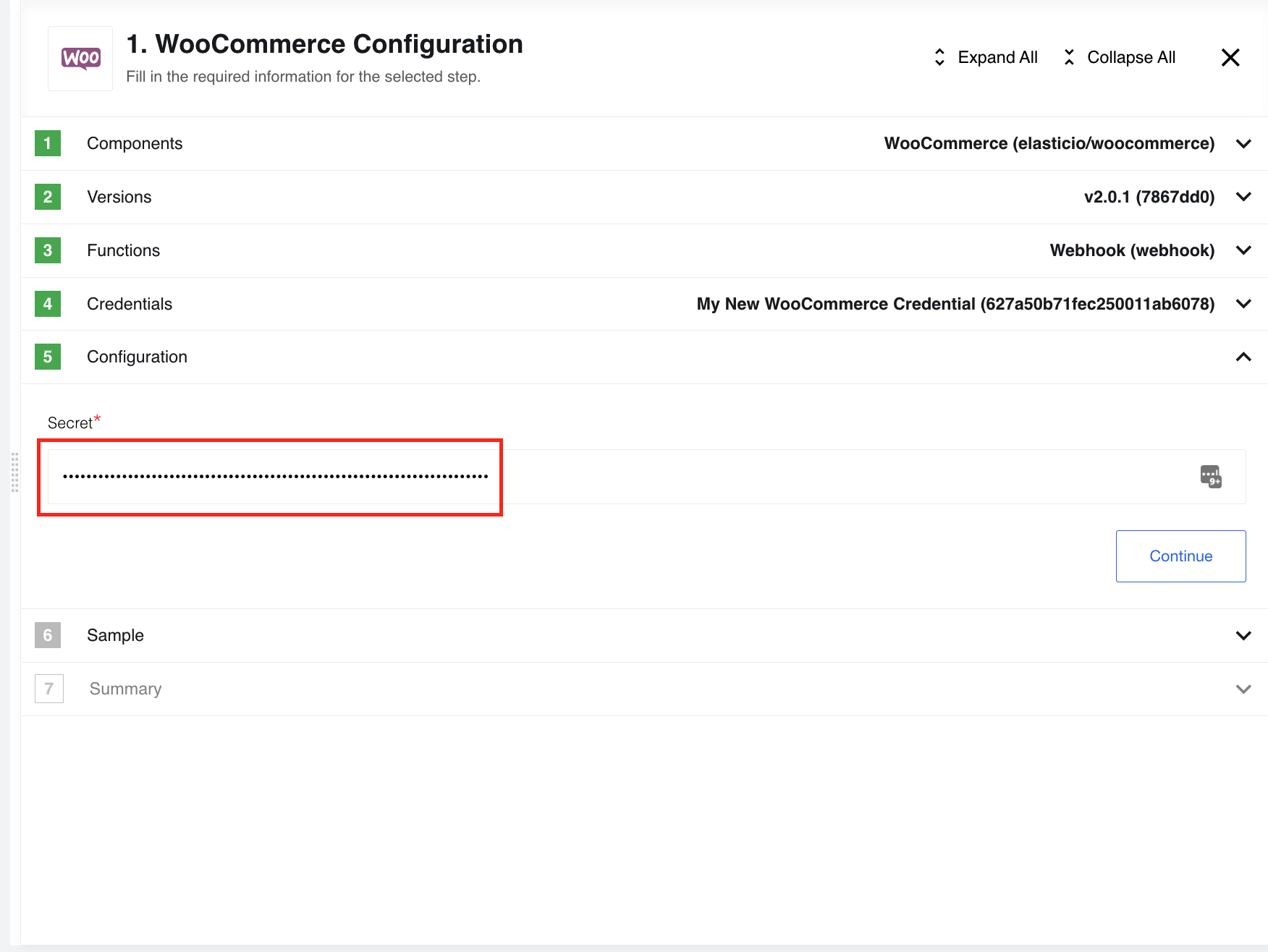
Task: Expand the Versions section chevron
Action: click(x=1243, y=197)
